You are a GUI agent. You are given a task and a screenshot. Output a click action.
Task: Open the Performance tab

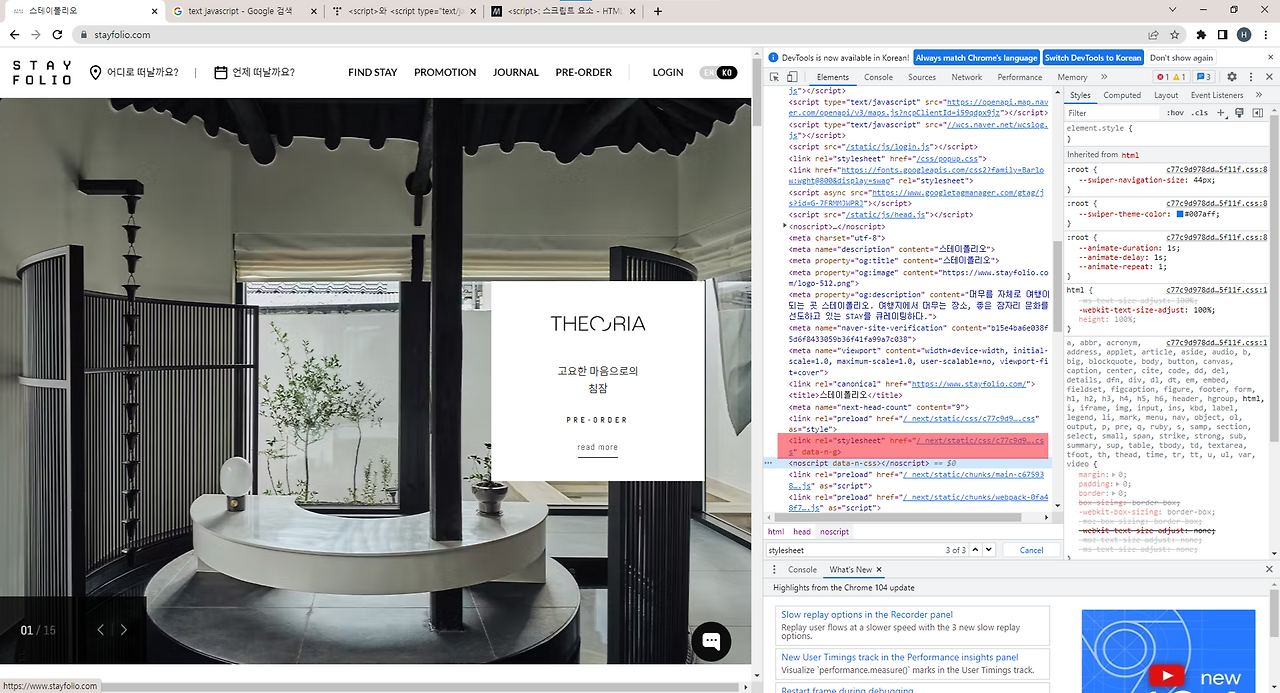[x=1019, y=77]
